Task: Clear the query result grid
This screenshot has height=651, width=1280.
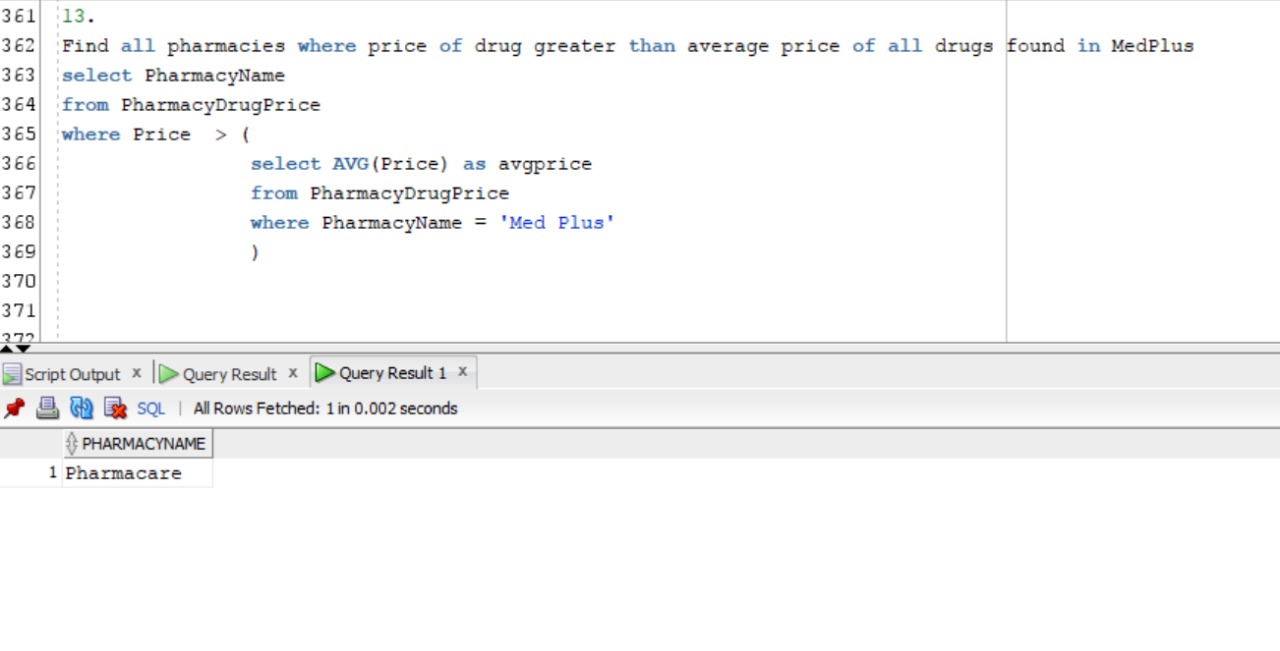Action: tap(115, 408)
